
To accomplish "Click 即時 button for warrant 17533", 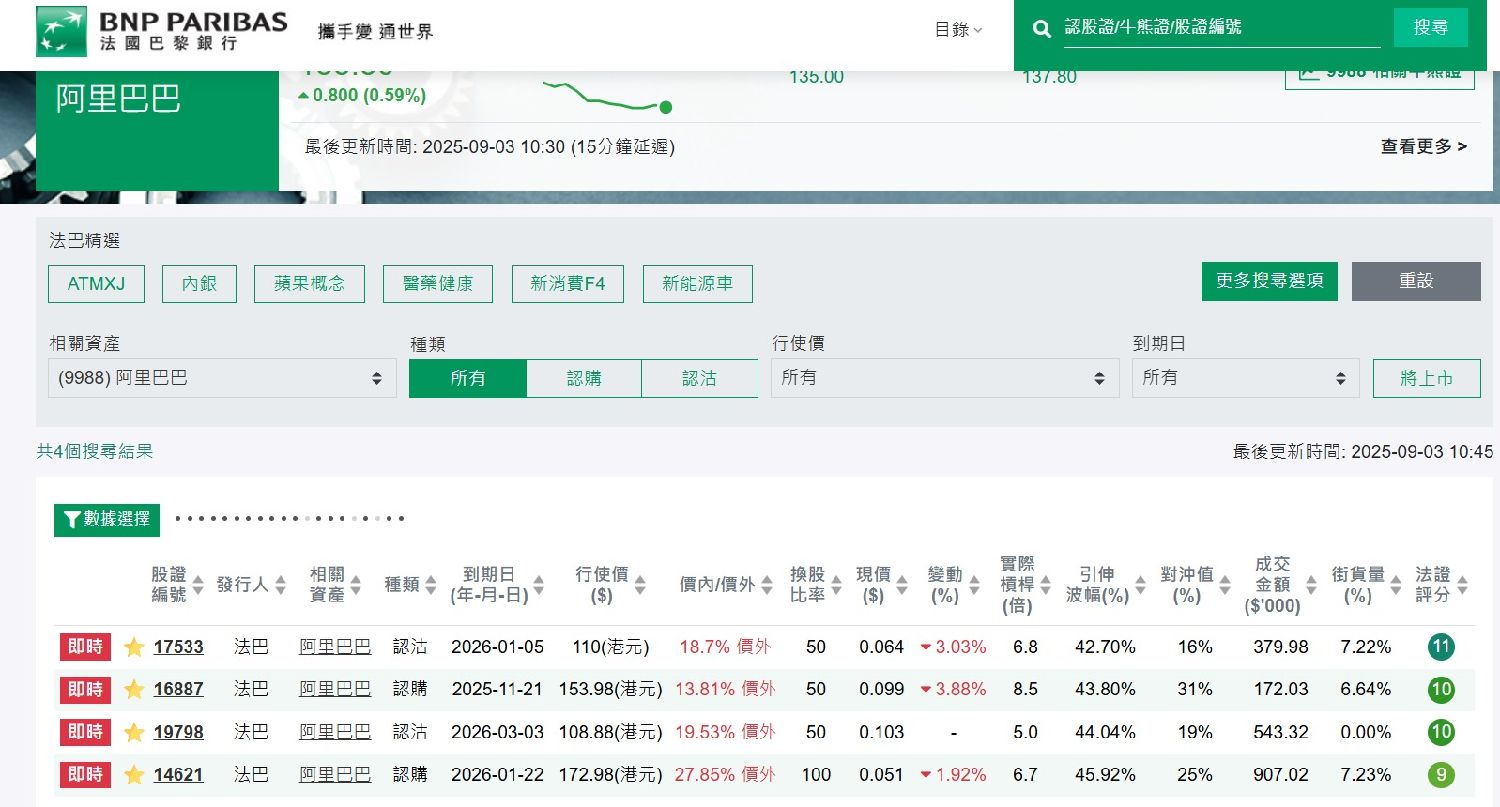I will pyautogui.click(x=87, y=647).
